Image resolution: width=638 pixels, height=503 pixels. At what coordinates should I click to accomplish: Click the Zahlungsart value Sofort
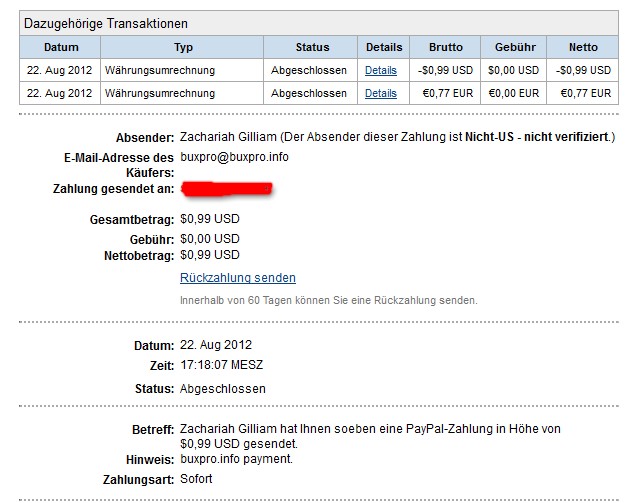196,479
